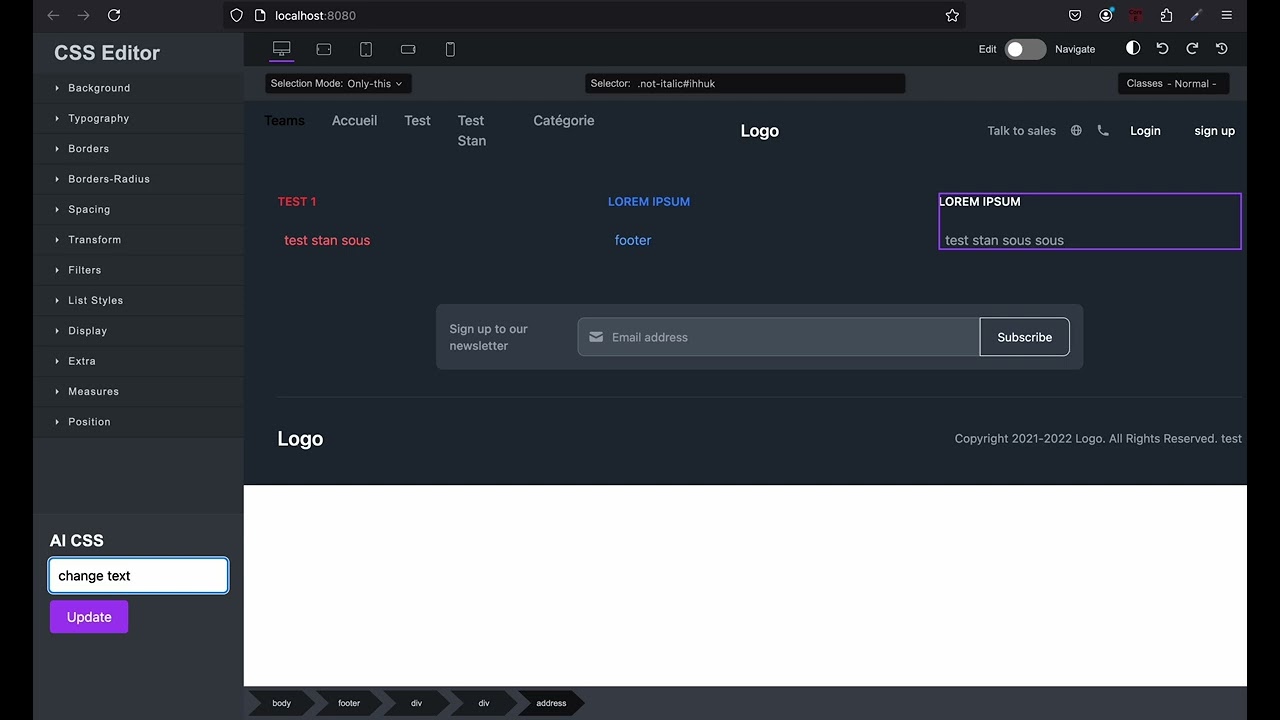Click the eyedropper extension icon
The height and width of the screenshot is (720, 1280).
1196,15
